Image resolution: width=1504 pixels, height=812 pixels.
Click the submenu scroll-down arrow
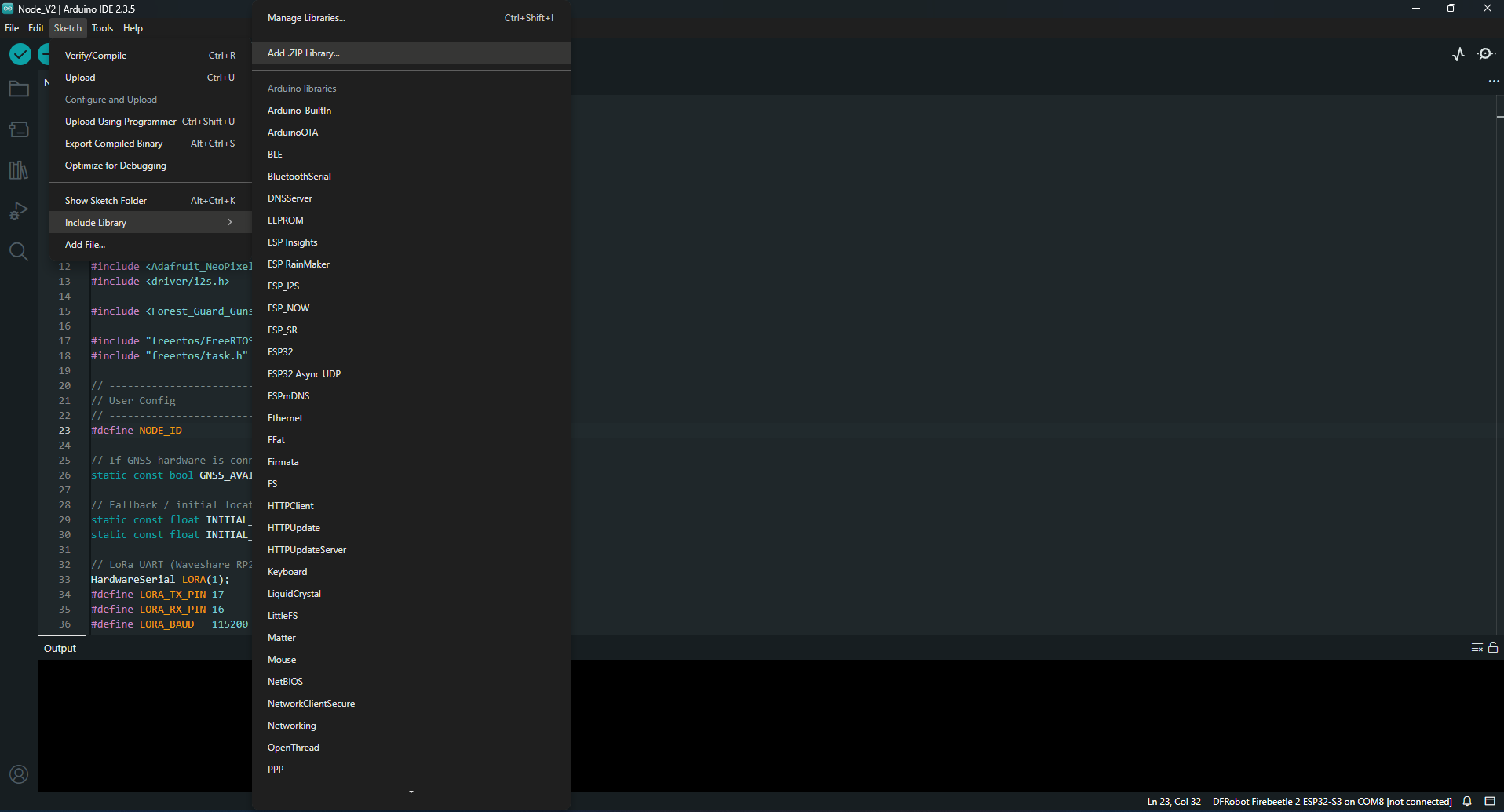pos(411,792)
